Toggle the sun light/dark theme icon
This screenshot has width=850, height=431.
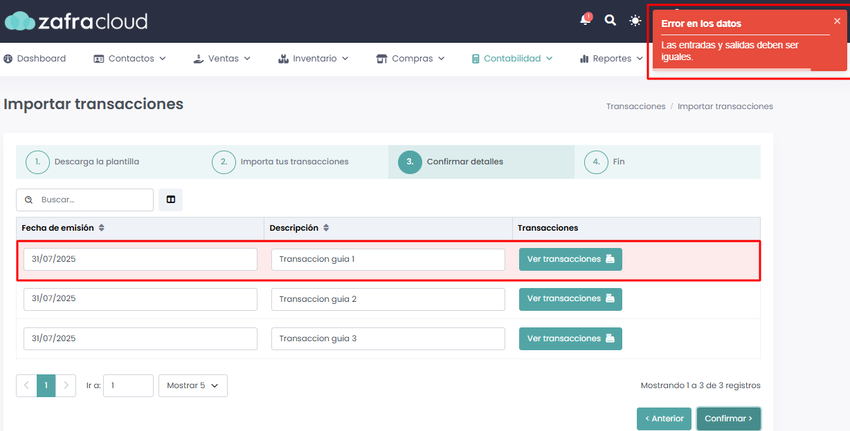point(635,21)
